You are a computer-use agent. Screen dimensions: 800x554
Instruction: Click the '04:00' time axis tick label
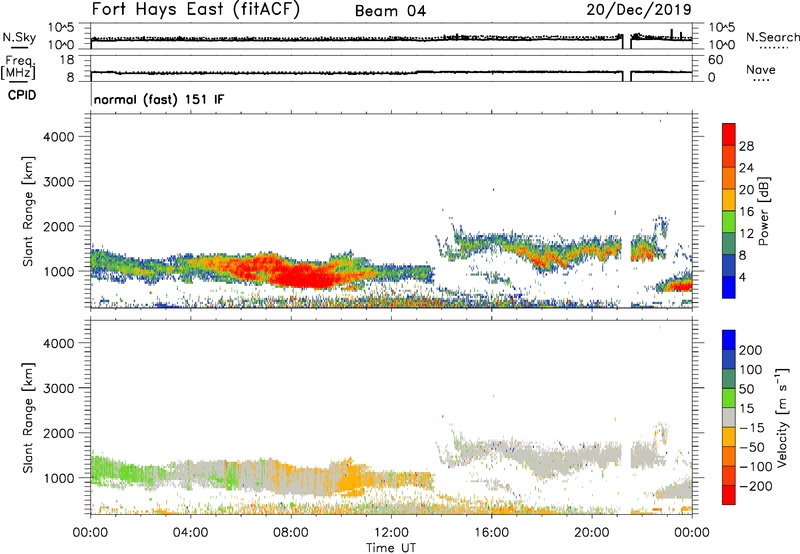(190, 533)
